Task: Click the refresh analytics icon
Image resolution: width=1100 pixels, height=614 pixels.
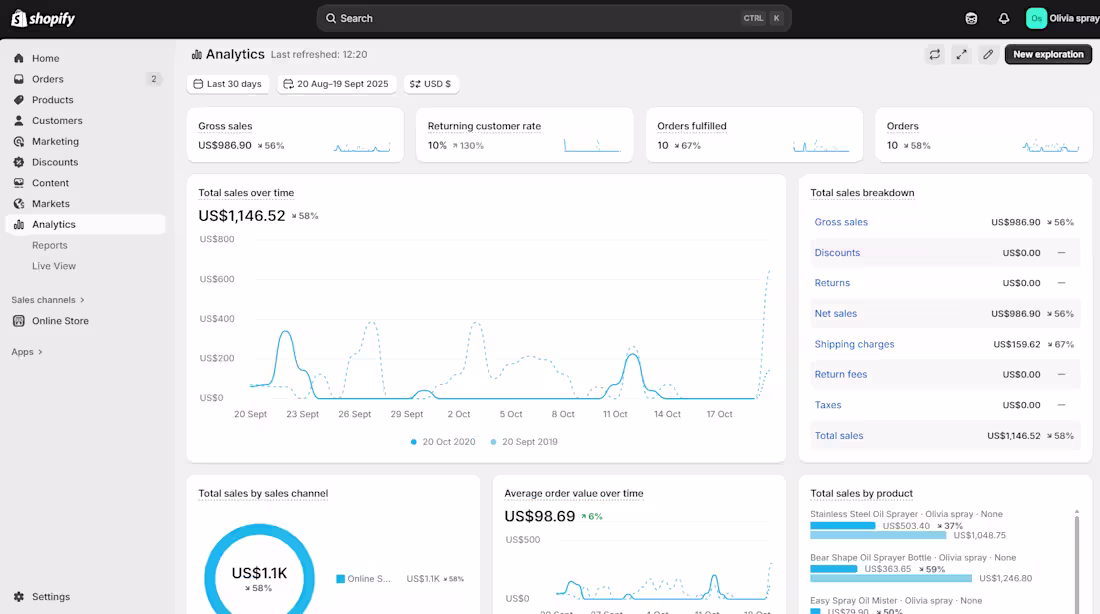Action: point(934,54)
